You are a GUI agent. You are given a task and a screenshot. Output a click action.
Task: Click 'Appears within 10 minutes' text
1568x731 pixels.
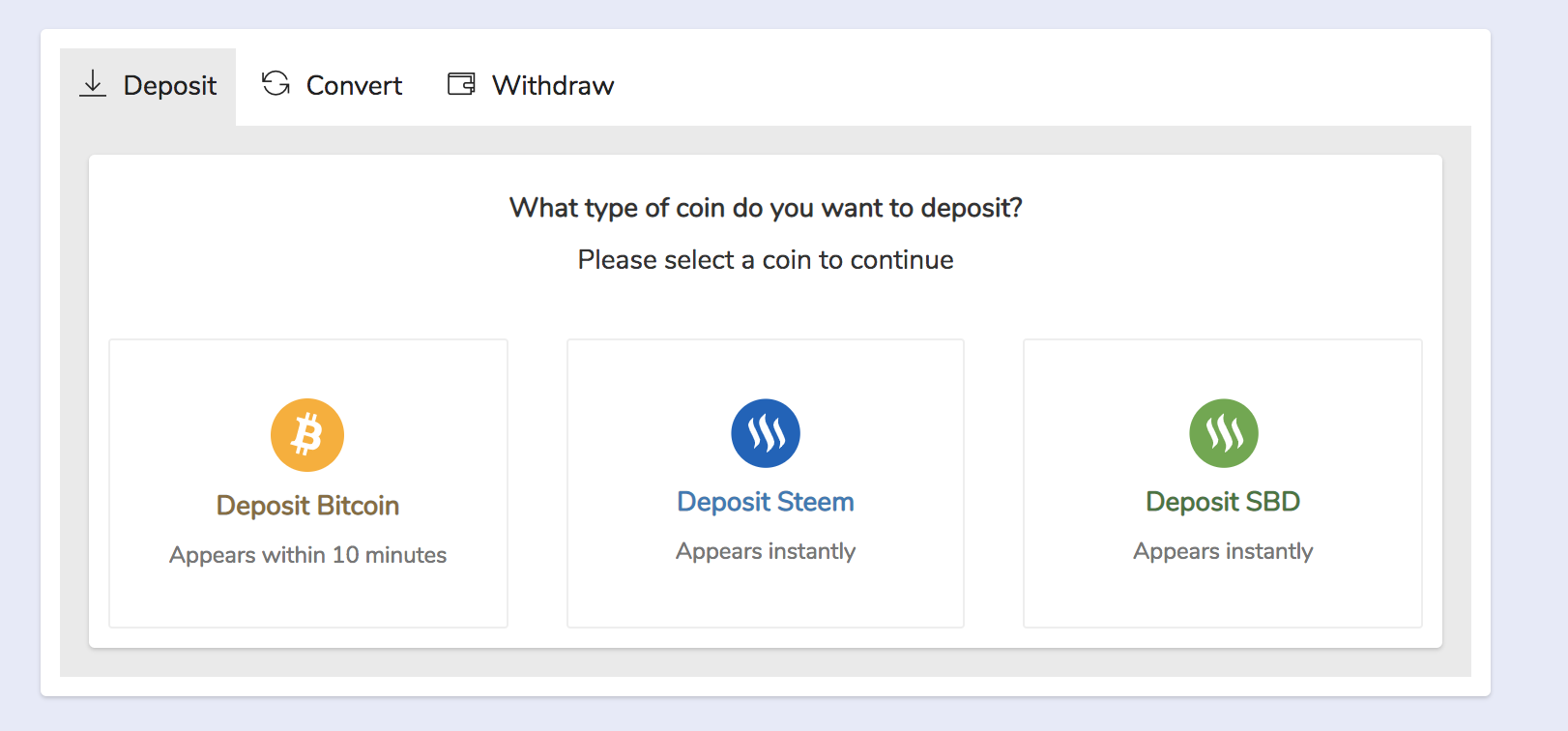[307, 555]
